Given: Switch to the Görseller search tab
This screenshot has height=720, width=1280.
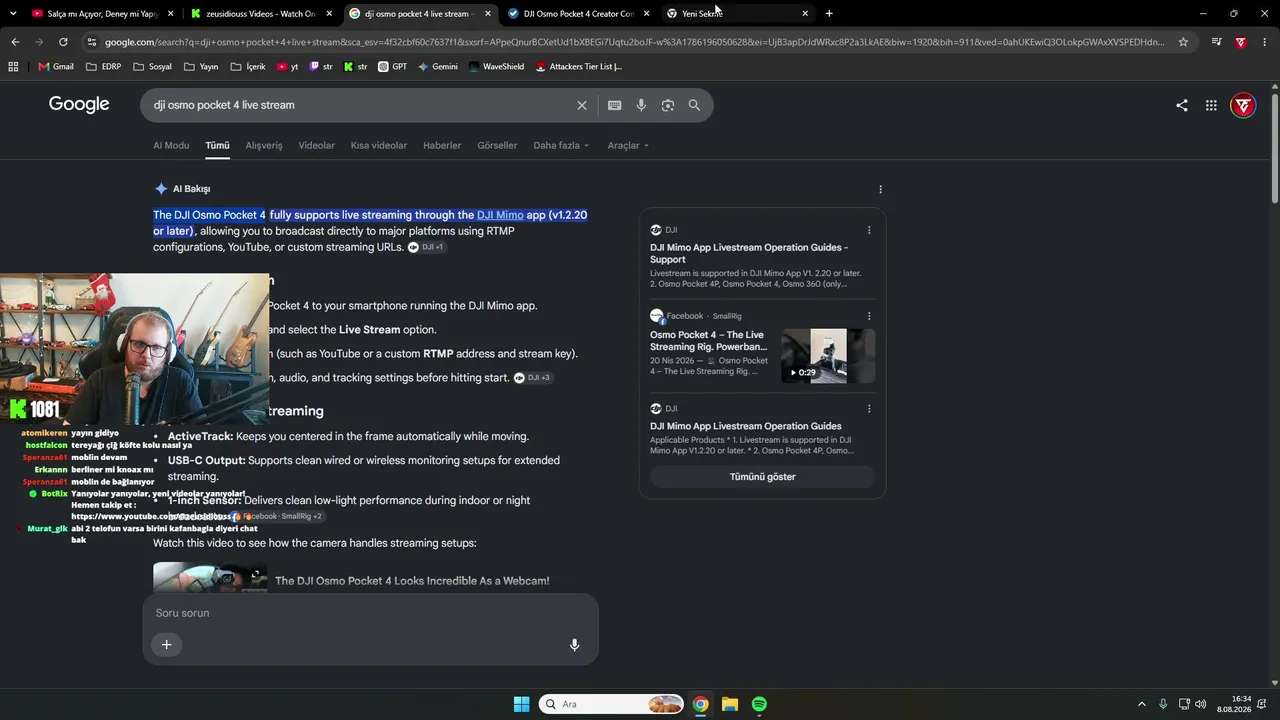Looking at the screenshot, I should pyautogui.click(x=497, y=145).
